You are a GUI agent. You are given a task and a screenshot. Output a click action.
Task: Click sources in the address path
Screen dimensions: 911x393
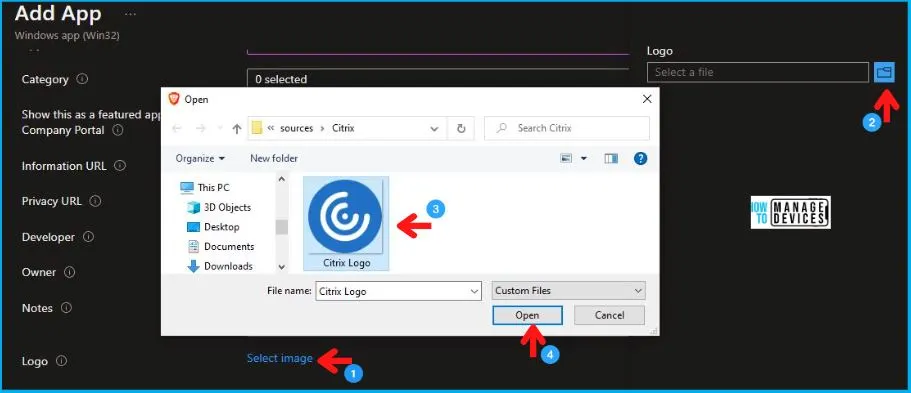[x=296, y=128]
